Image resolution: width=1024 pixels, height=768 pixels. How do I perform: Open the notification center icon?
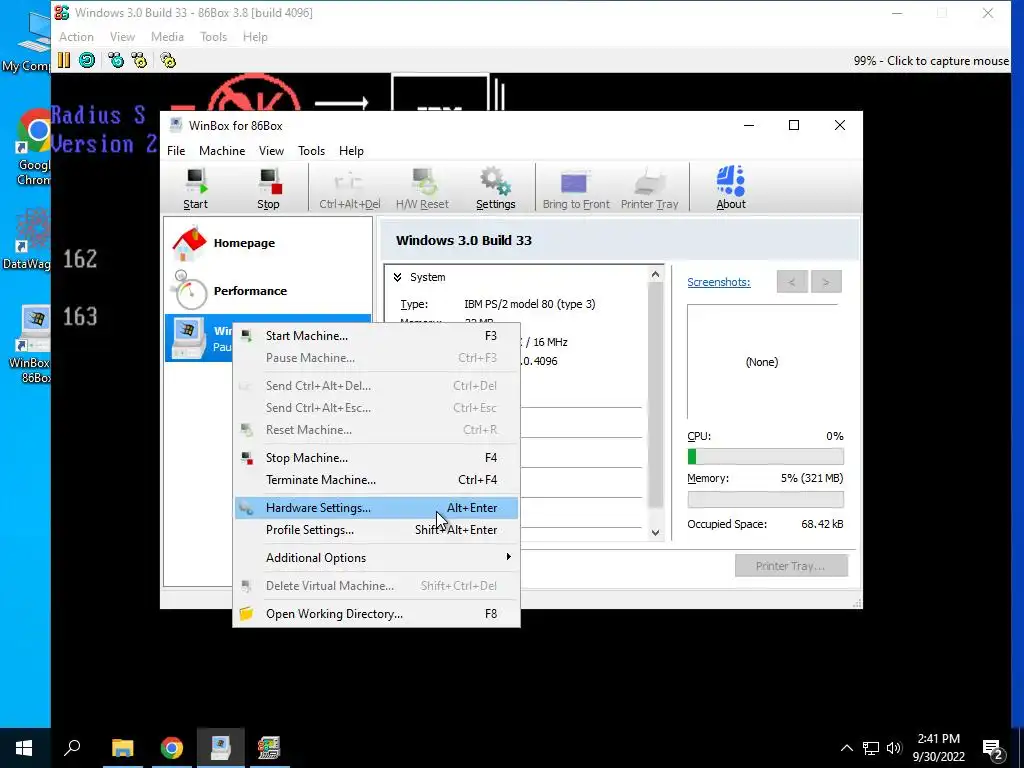(x=993, y=748)
